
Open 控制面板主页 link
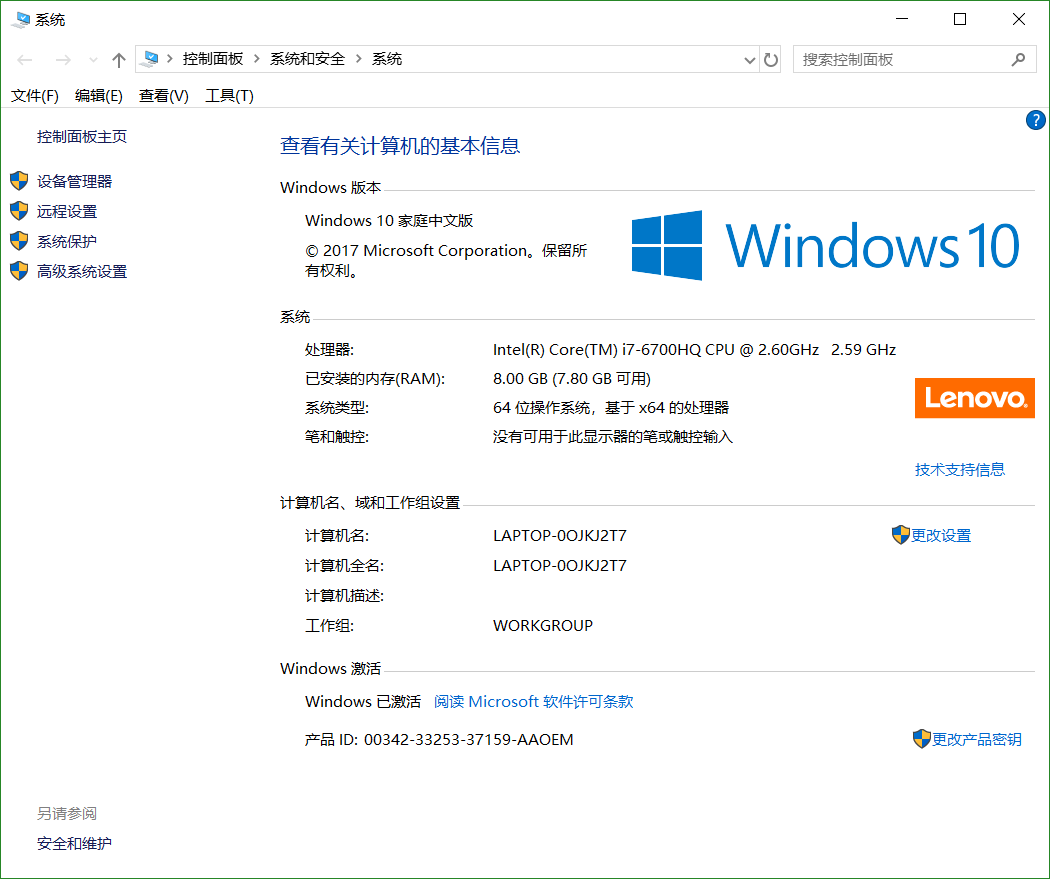point(82,137)
